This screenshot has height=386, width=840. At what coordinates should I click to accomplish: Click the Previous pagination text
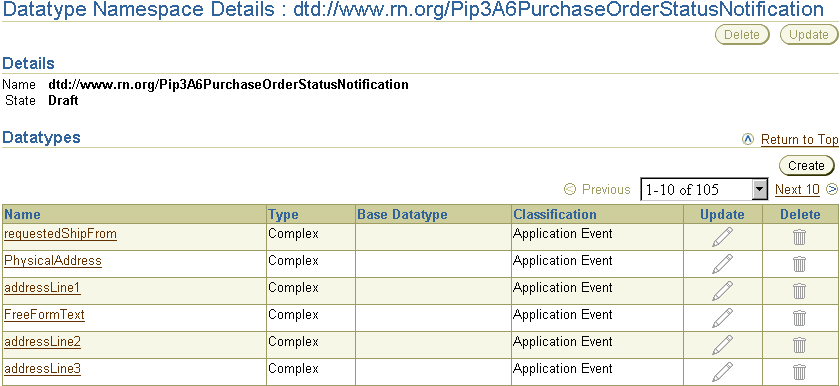pos(606,190)
